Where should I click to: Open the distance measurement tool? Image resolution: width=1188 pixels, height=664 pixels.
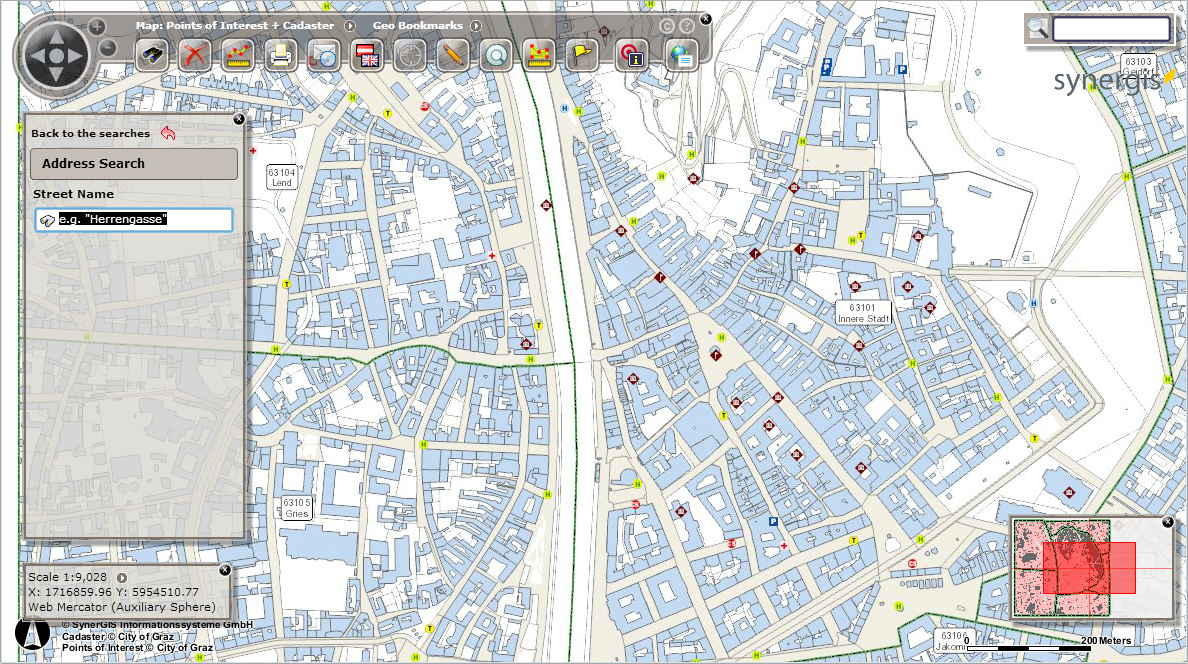(x=240, y=56)
